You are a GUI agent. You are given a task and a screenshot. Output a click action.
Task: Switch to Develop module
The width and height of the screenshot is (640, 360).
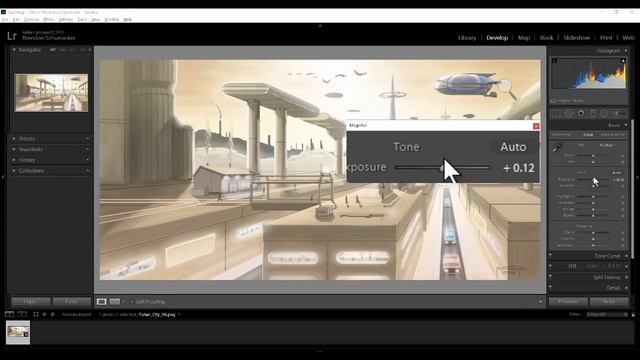(497, 38)
